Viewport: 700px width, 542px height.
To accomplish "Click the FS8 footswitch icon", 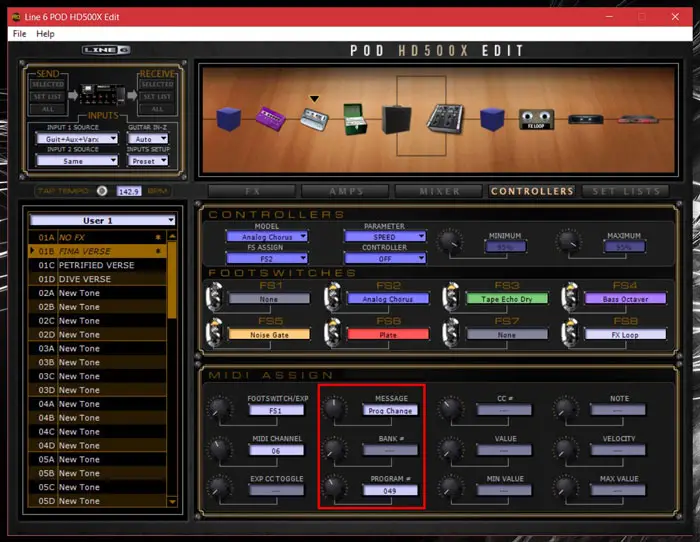I will click(x=570, y=332).
